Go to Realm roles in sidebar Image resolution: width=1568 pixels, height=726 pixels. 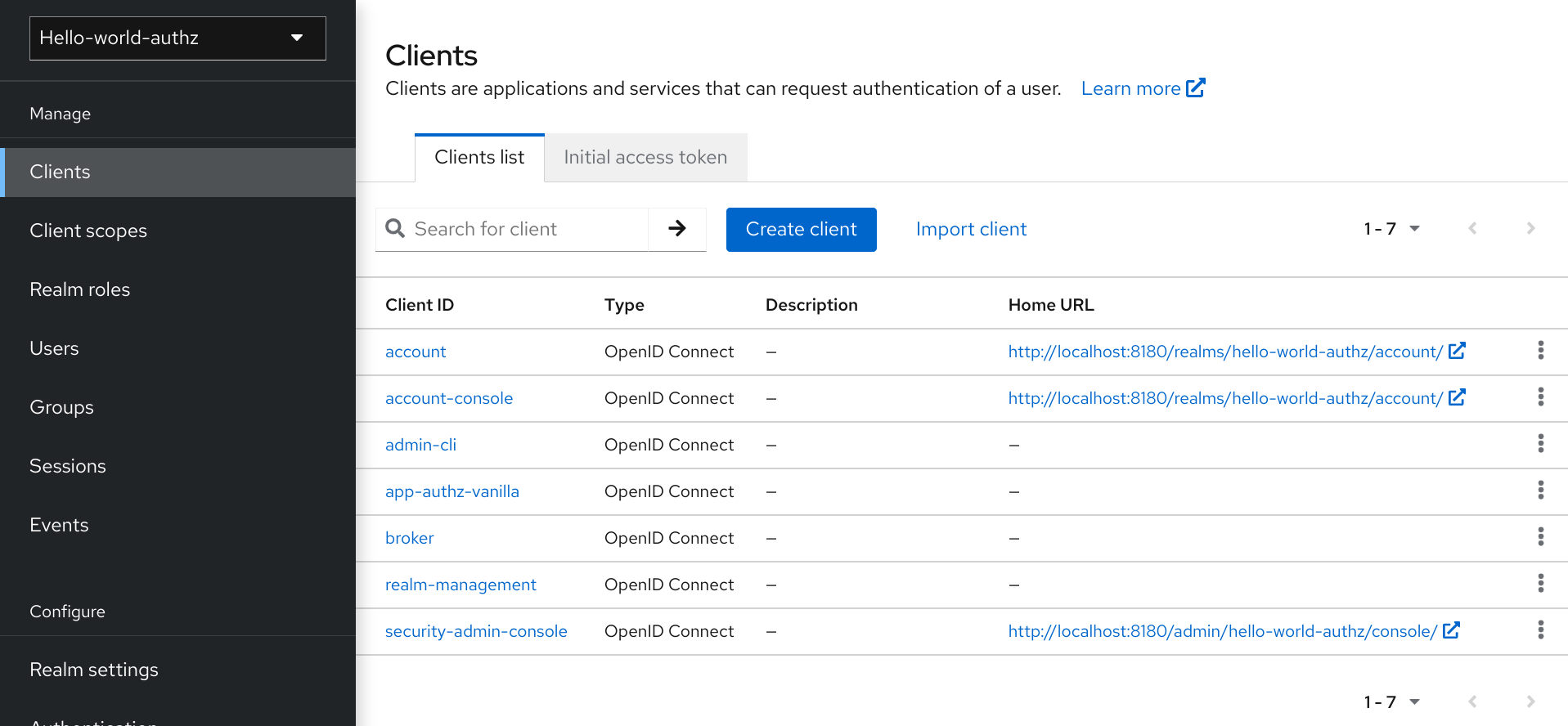[x=80, y=289]
